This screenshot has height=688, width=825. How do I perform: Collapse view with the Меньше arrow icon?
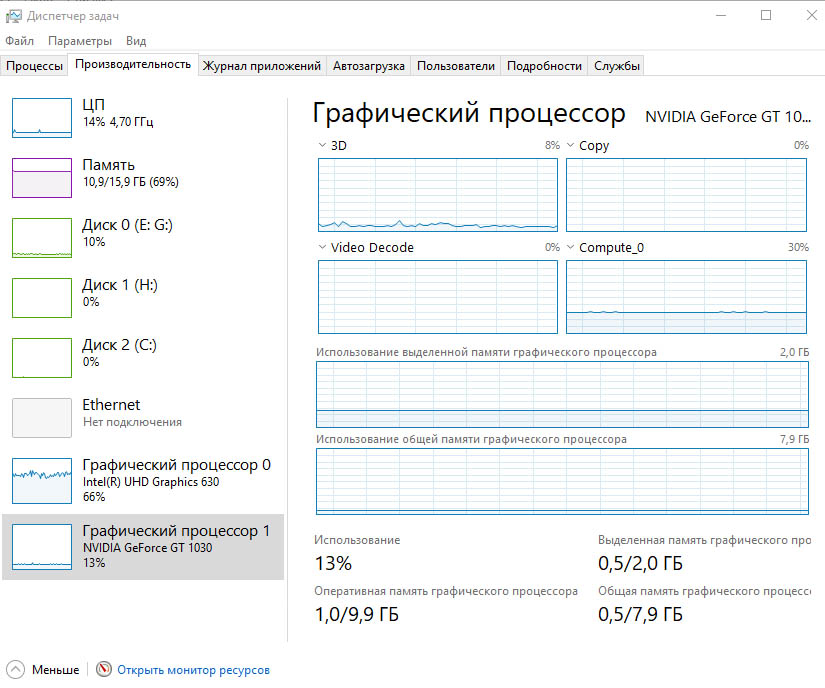click(x=16, y=670)
